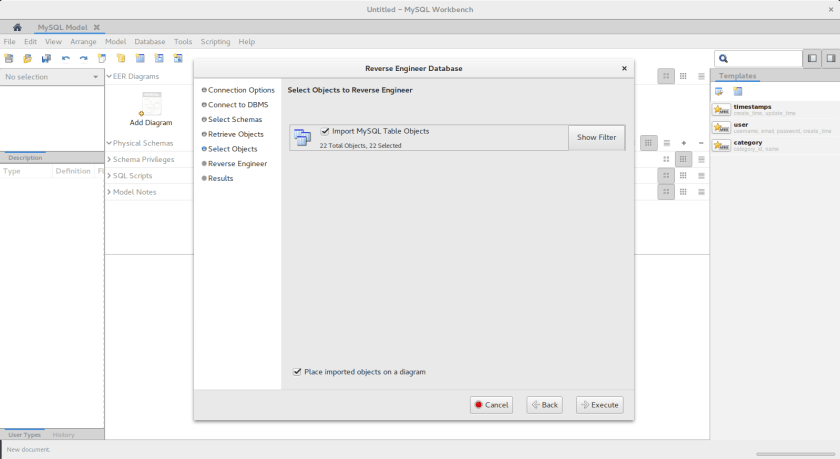Uncheck Place imported objects on a diagram
Screen dimensions: 840x459
[x=297, y=372]
